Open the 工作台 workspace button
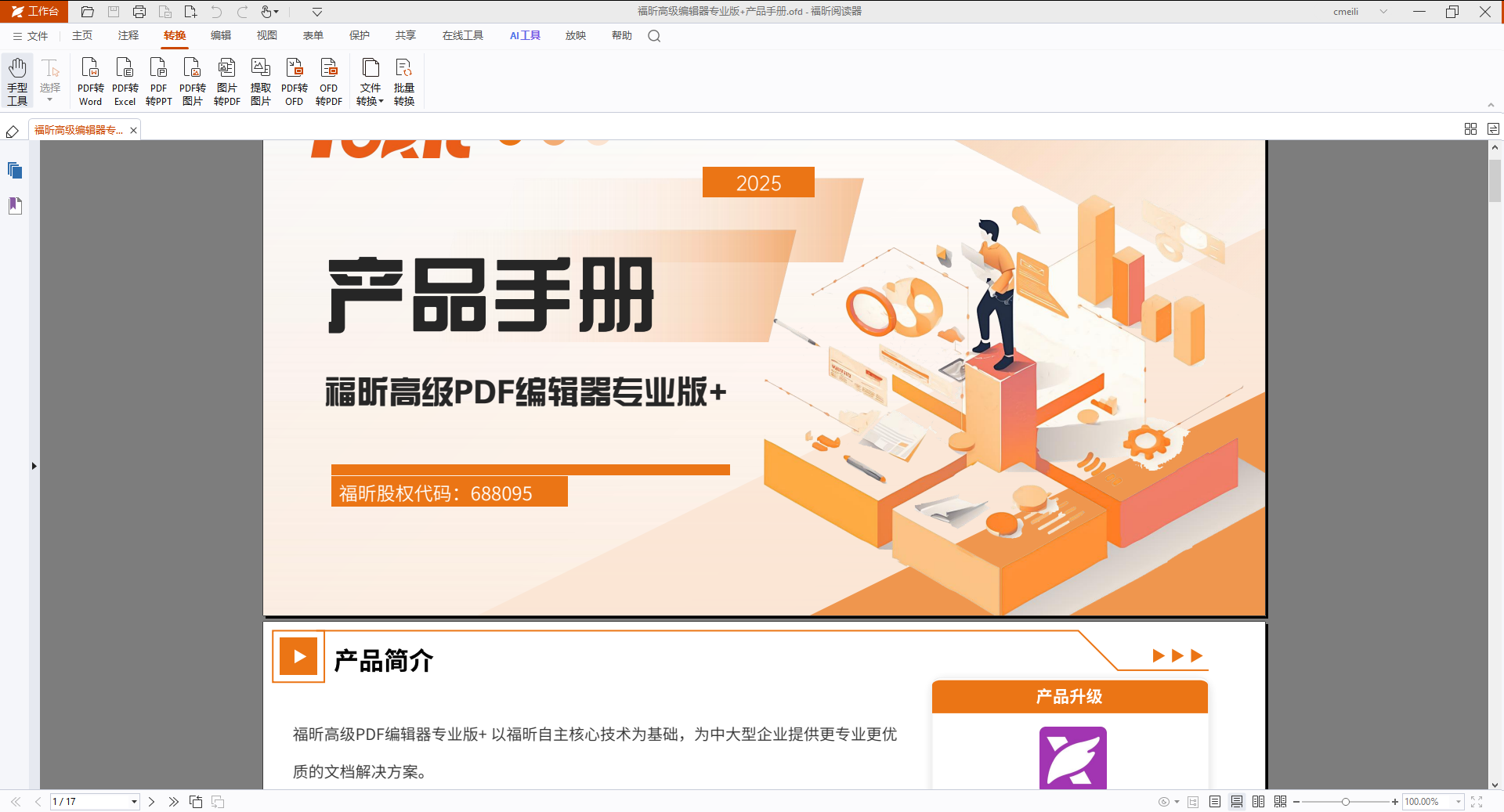The width and height of the screenshot is (1504, 812). point(34,12)
